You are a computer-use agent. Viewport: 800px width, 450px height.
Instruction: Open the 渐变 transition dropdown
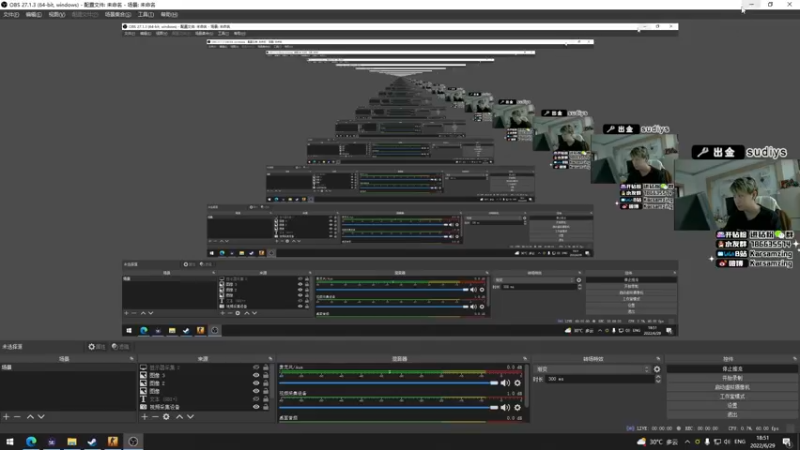click(x=592, y=369)
